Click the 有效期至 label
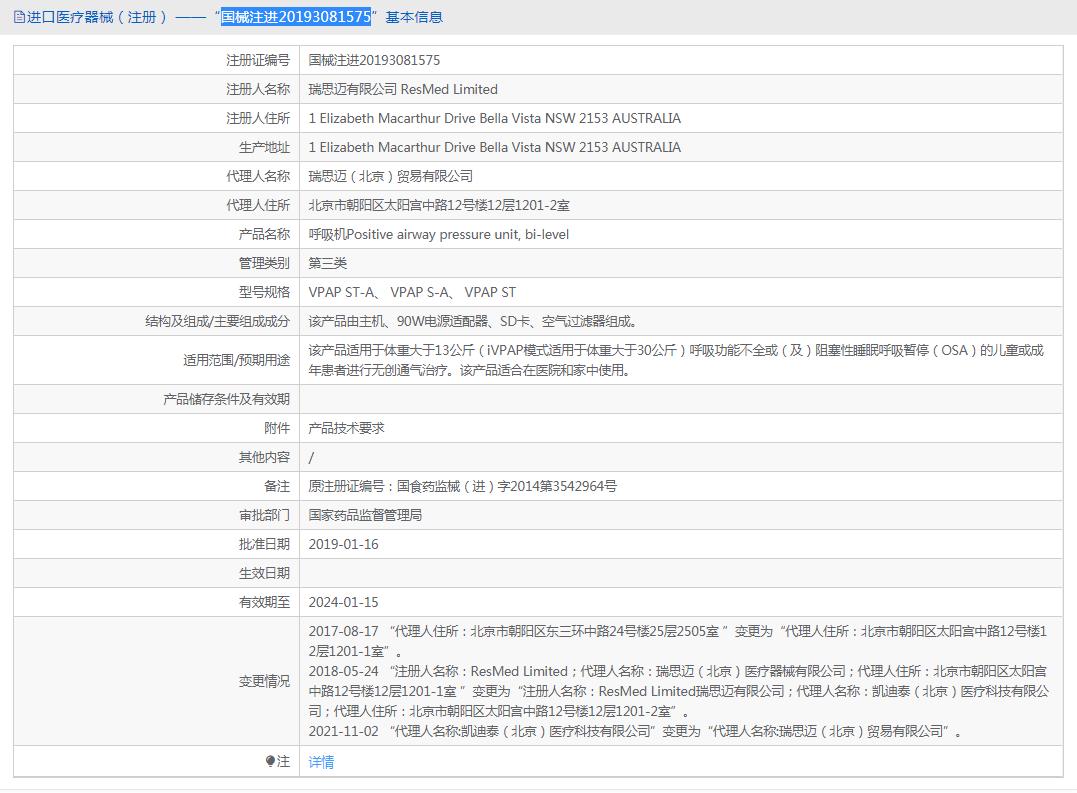Screen dimensions: 1077x793 point(264,602)
